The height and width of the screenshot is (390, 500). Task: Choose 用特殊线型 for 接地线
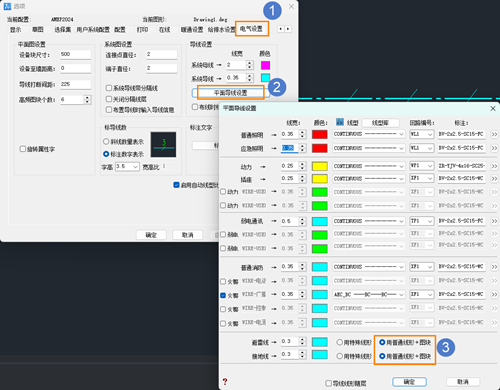click(x=340, y=356)
